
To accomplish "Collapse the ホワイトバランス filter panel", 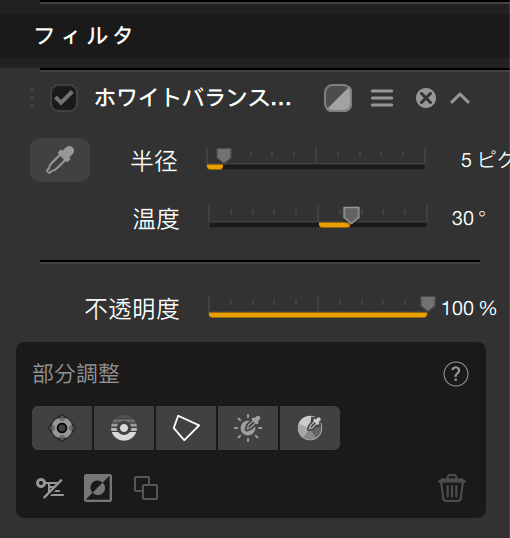I will 460,98.
